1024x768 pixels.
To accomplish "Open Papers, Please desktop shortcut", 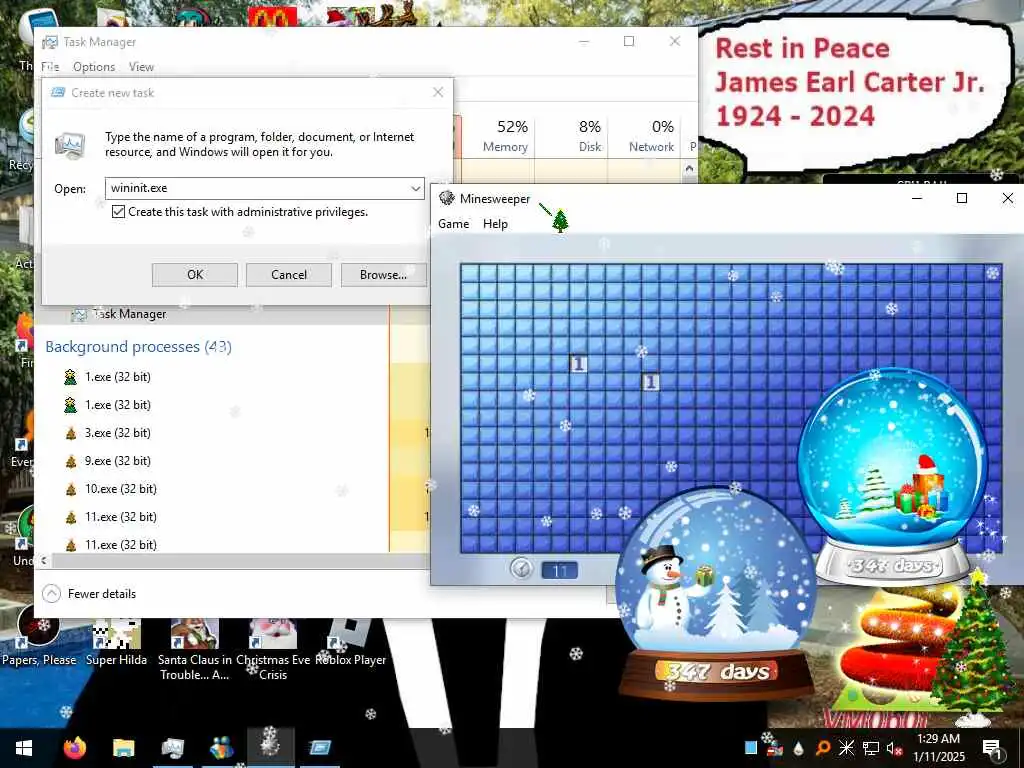I will (39, 637).
